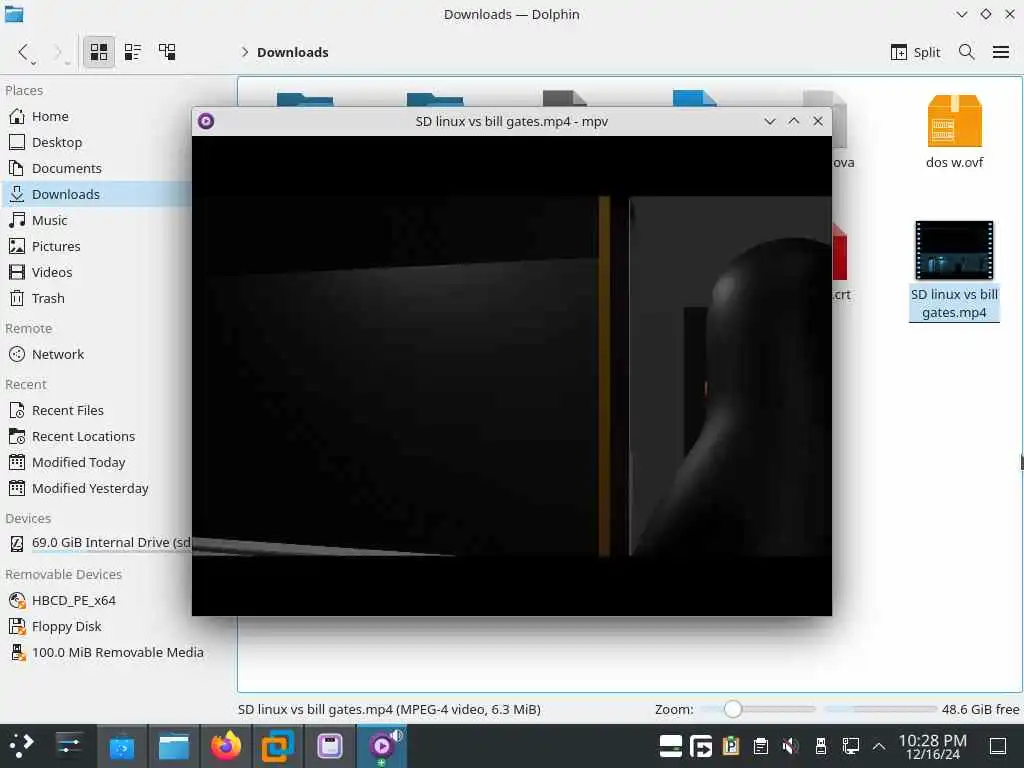Open the Dolphin file manager taskbar icon
This screenshot has width=1024, height=768.
174,746
